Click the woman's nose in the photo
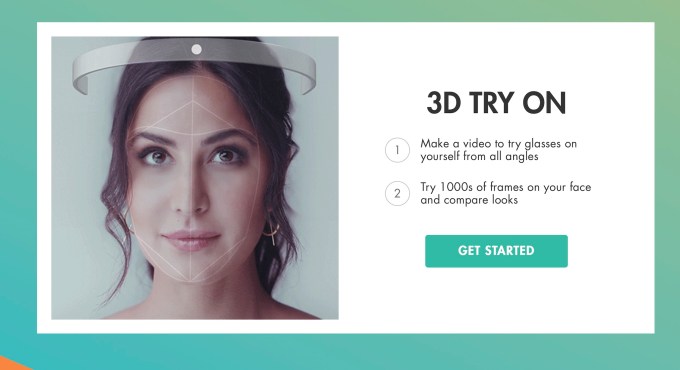The height and width of the screenshot is (370, 680). coord(191,197)
